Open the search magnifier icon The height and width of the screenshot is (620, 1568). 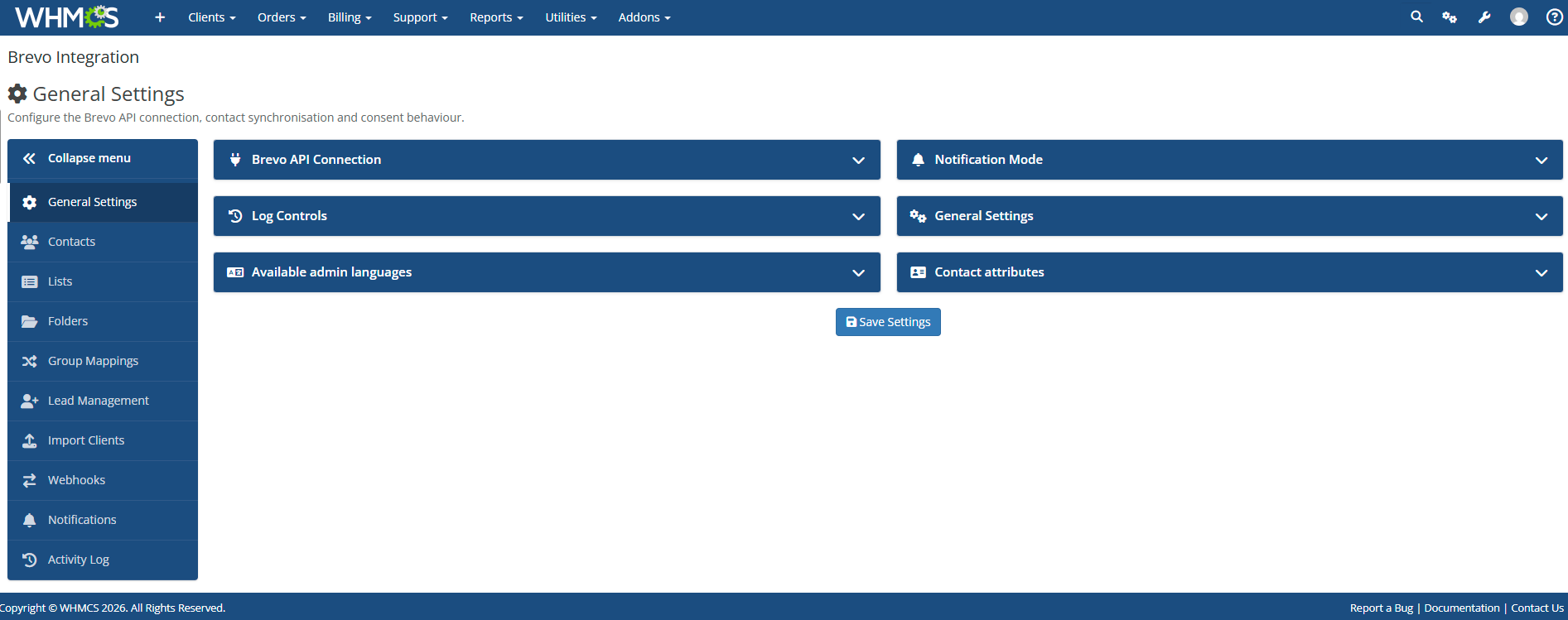click(1416, 17)
